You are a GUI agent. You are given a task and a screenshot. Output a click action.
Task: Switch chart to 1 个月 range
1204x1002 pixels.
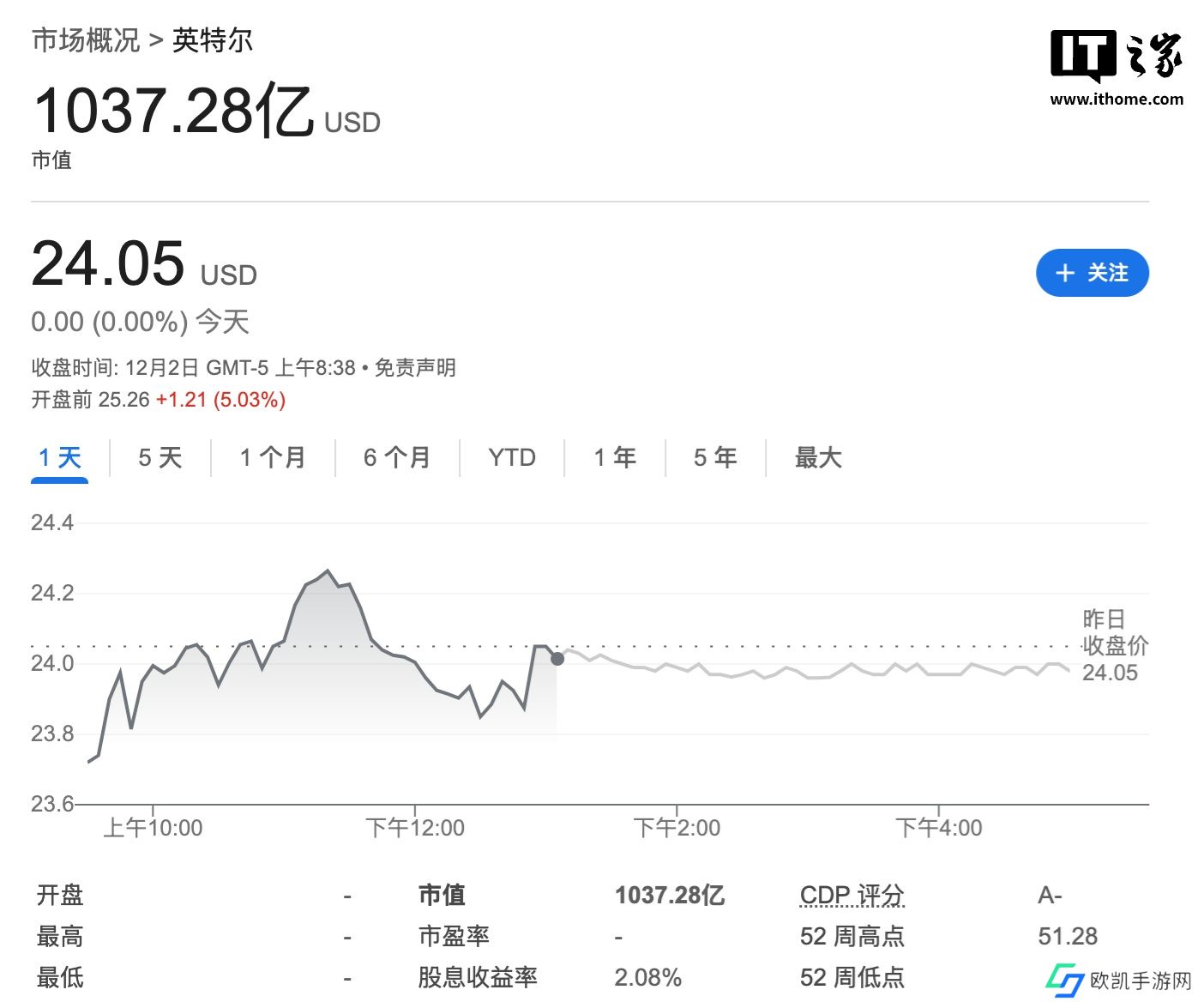(273, 458)
